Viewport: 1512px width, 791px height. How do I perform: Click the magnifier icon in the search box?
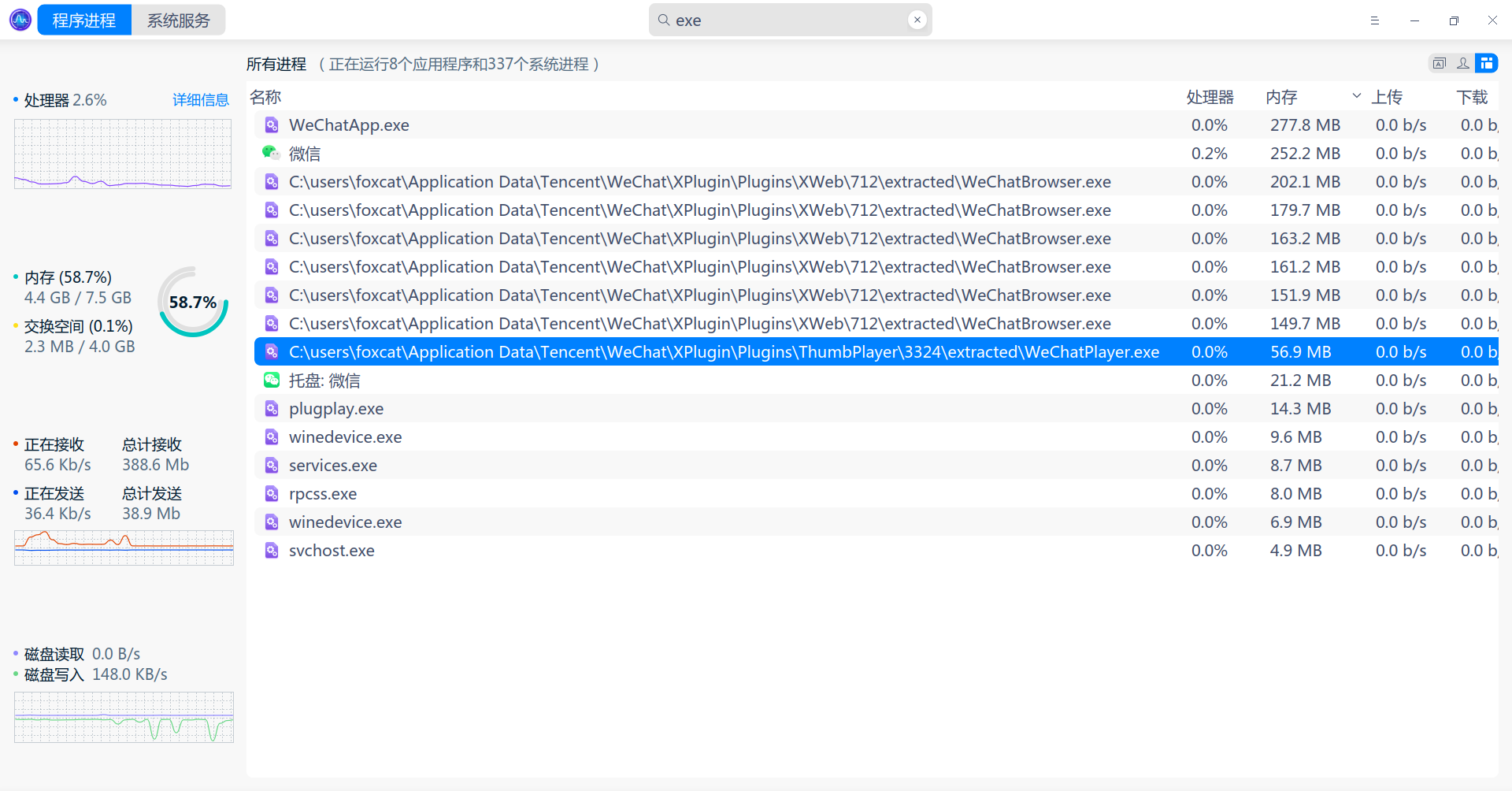pos(664,20)
